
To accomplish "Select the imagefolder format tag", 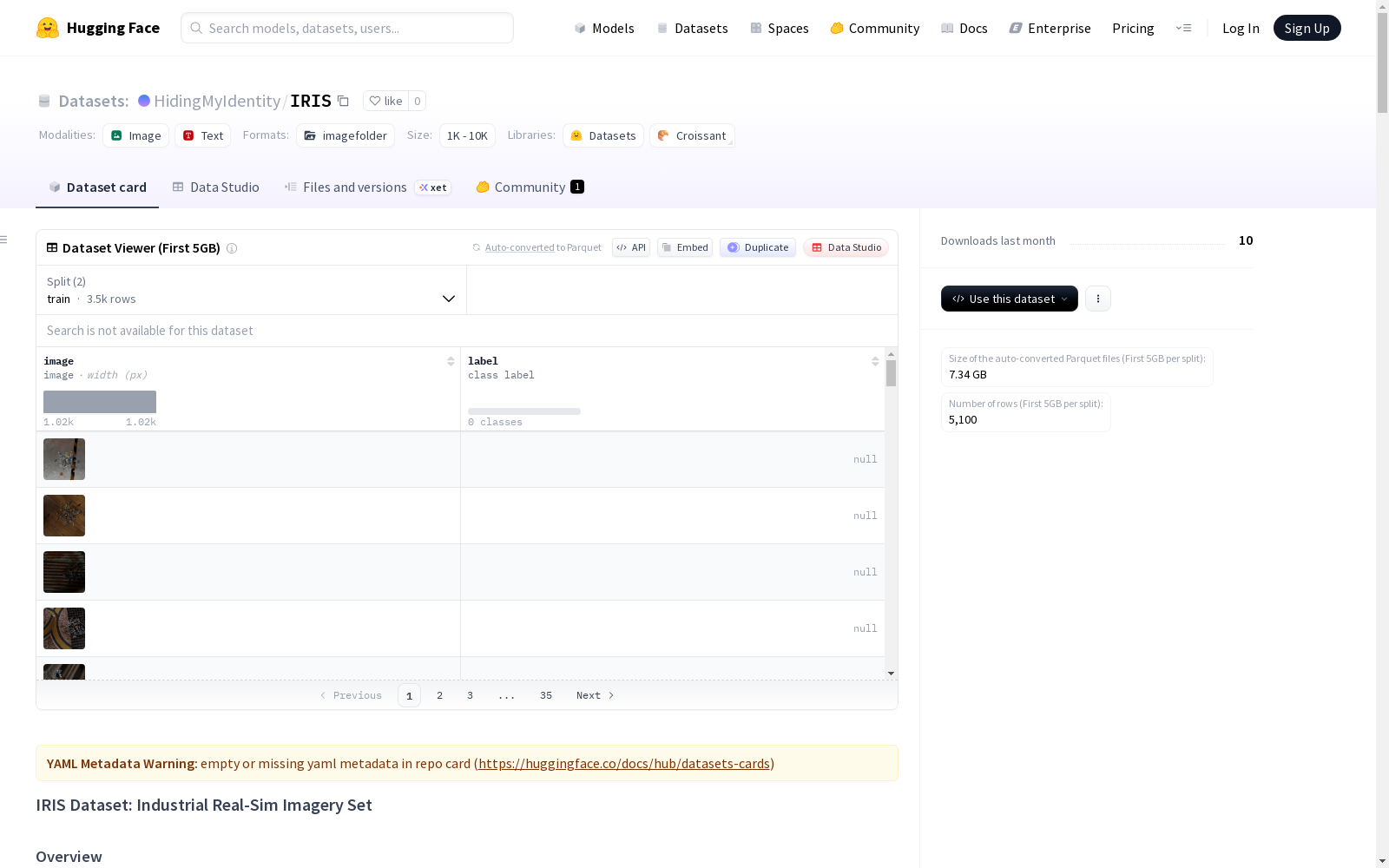I will pyautogui.click(x=346, y=135).
